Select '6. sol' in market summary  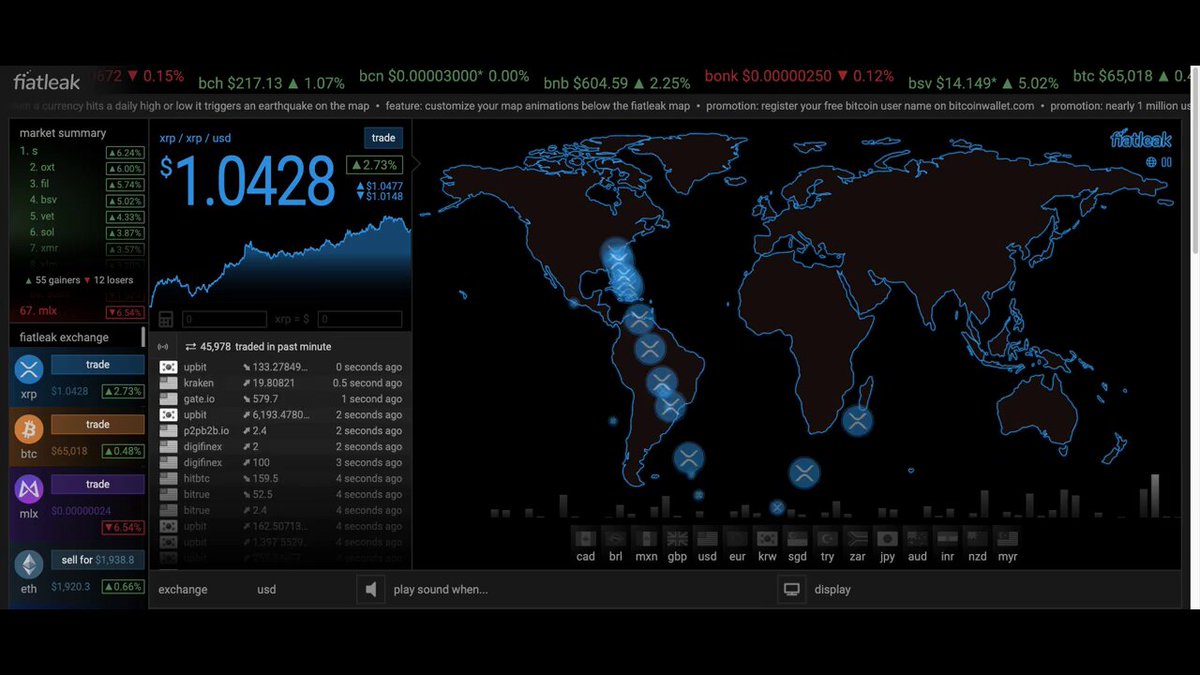coord(81,232)
